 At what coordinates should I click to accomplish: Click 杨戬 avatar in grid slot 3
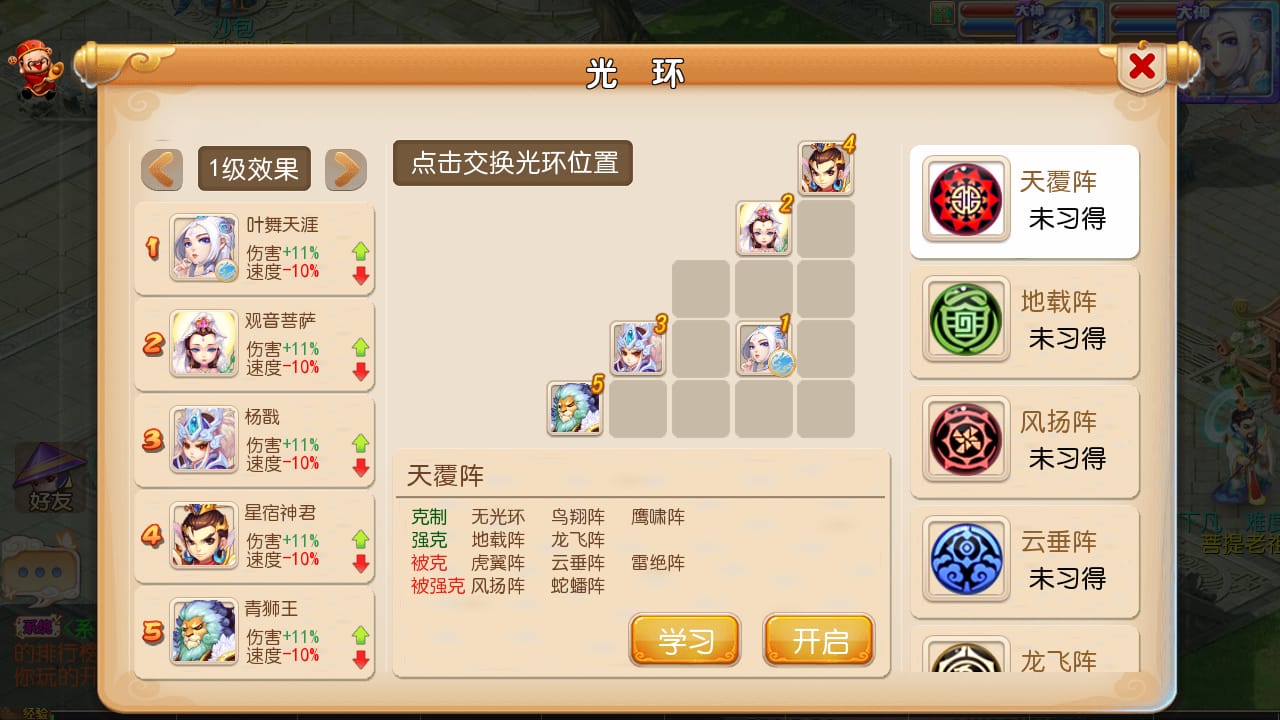point(638,347)
